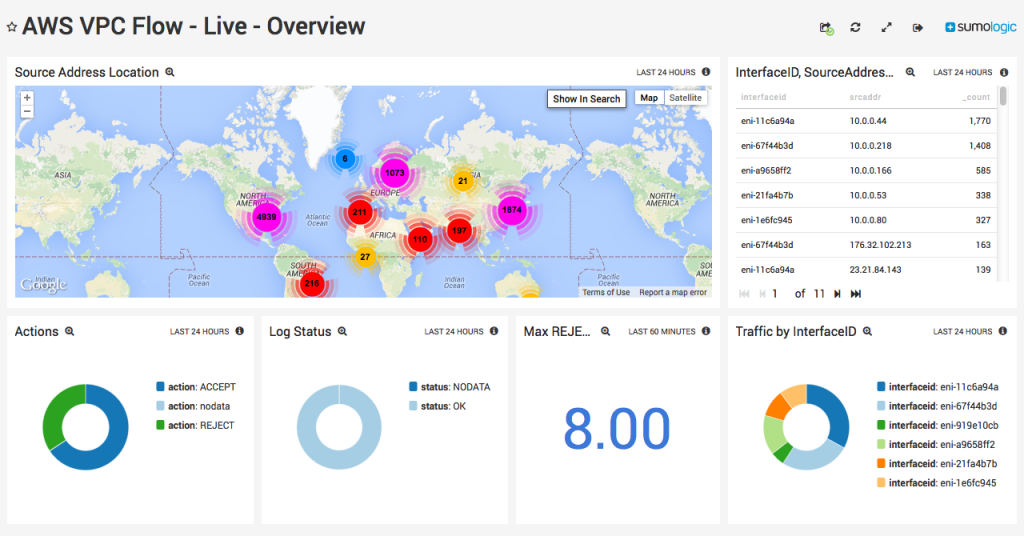
Task: Click the red cluster marker labeled 197
Action: [460, 230]
